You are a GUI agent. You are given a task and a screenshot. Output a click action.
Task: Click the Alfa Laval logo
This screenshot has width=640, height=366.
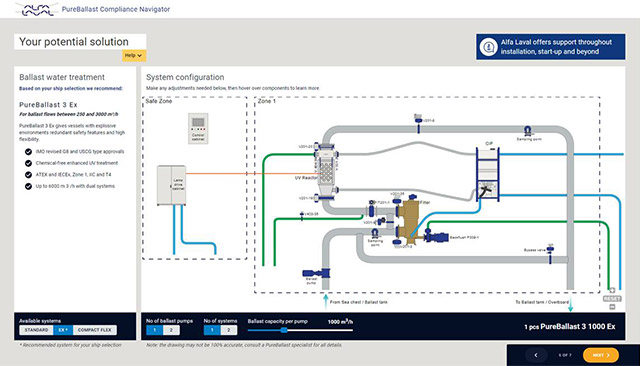pyautogui.click(x=37, y=9)
